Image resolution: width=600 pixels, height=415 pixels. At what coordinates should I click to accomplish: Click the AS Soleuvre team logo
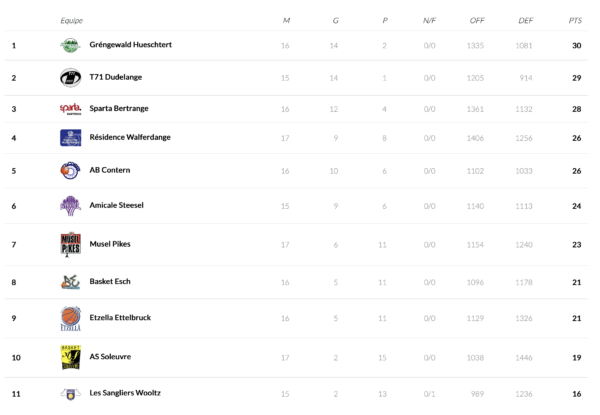click(x=70, y=356)
